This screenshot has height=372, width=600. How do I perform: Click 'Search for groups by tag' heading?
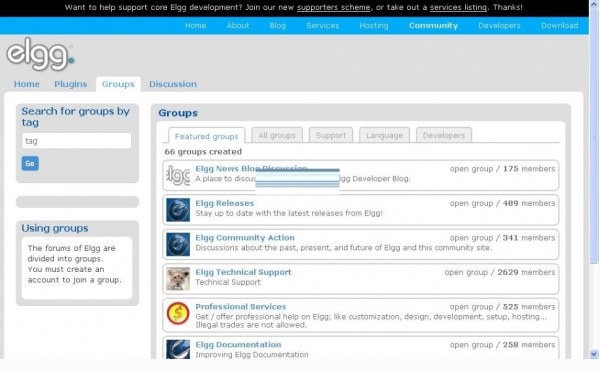[x=75, y=117]
